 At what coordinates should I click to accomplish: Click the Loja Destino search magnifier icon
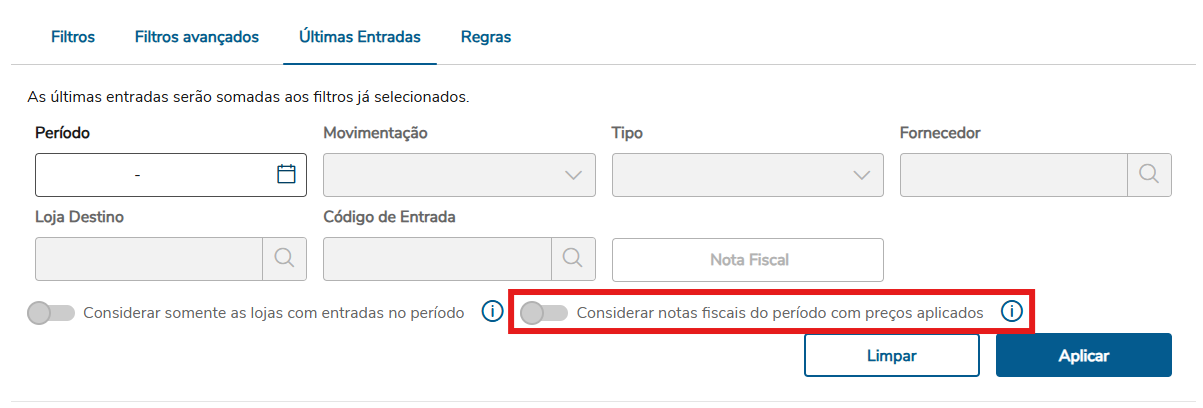click(x=285, y=258)
